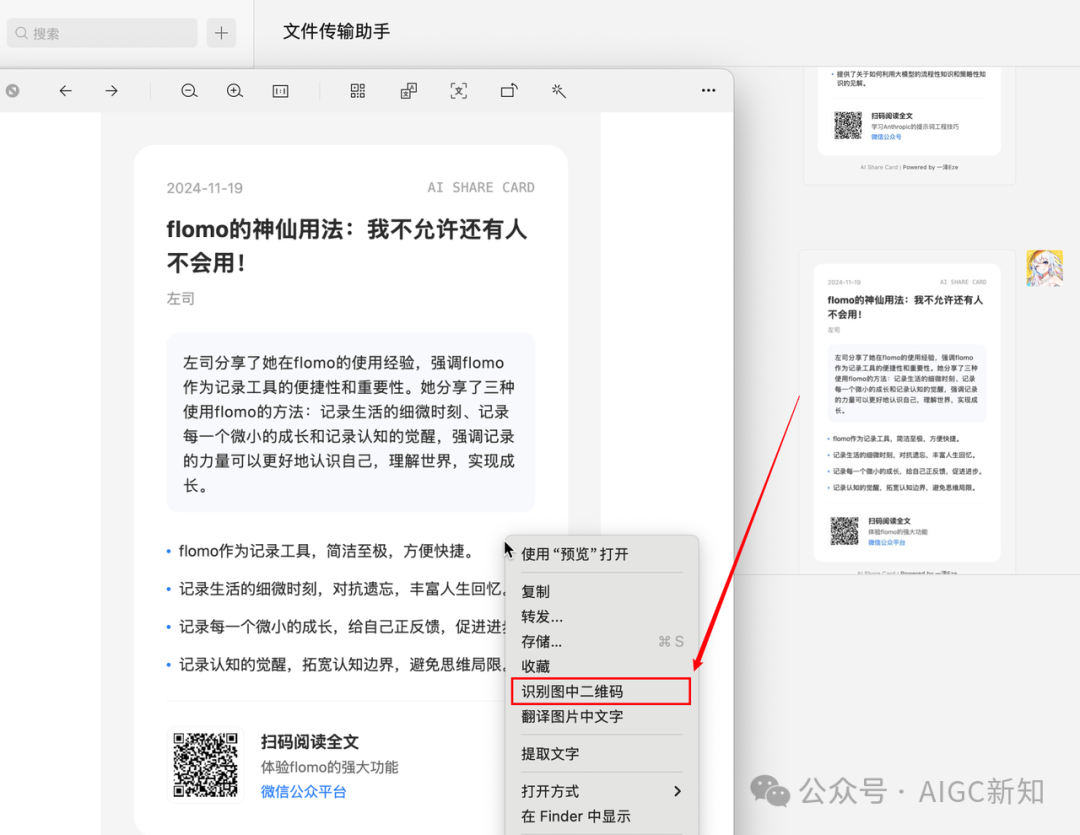Select 存储... in the context menu

point(601,641)
